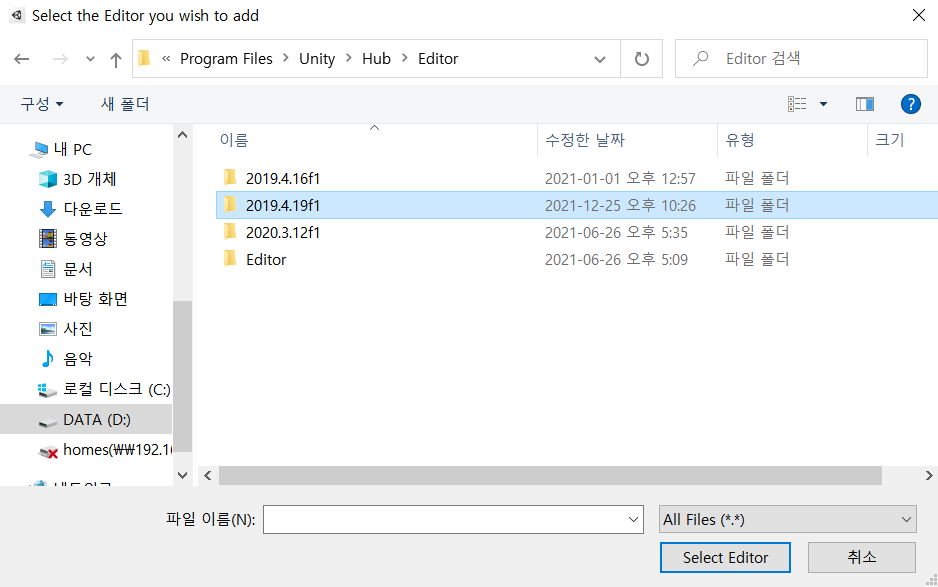Click the Unity icon in title bar
Viewport: 938px width, 587px height.
coord(17,16)
